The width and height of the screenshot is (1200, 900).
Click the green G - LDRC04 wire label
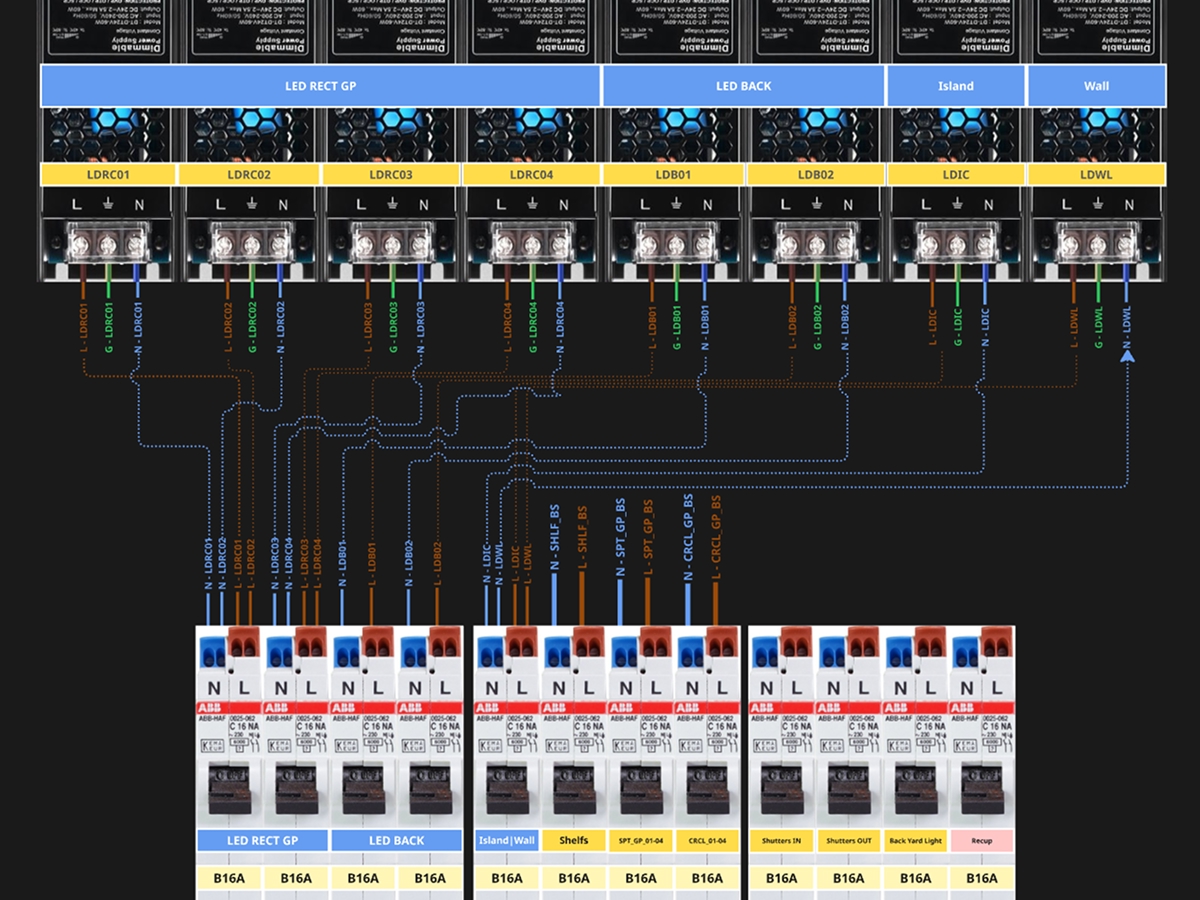click(x=534, y=327)
